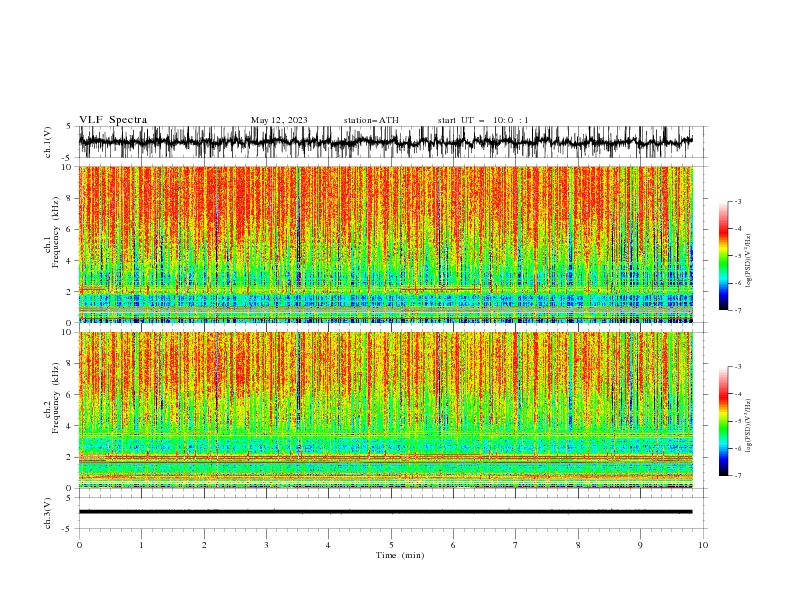Select the date "May 12, 2023"
Image resolution: width=792 pixels, height=612 pixels.
pyautogui.click(x=279, y=120)
